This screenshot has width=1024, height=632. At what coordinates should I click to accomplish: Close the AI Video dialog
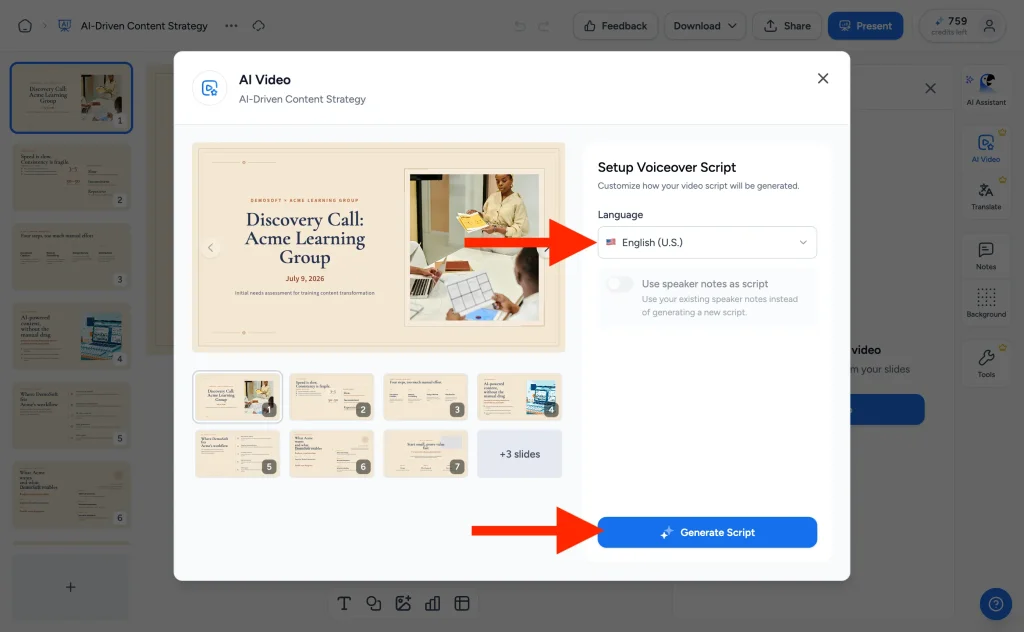click(823, 78)
